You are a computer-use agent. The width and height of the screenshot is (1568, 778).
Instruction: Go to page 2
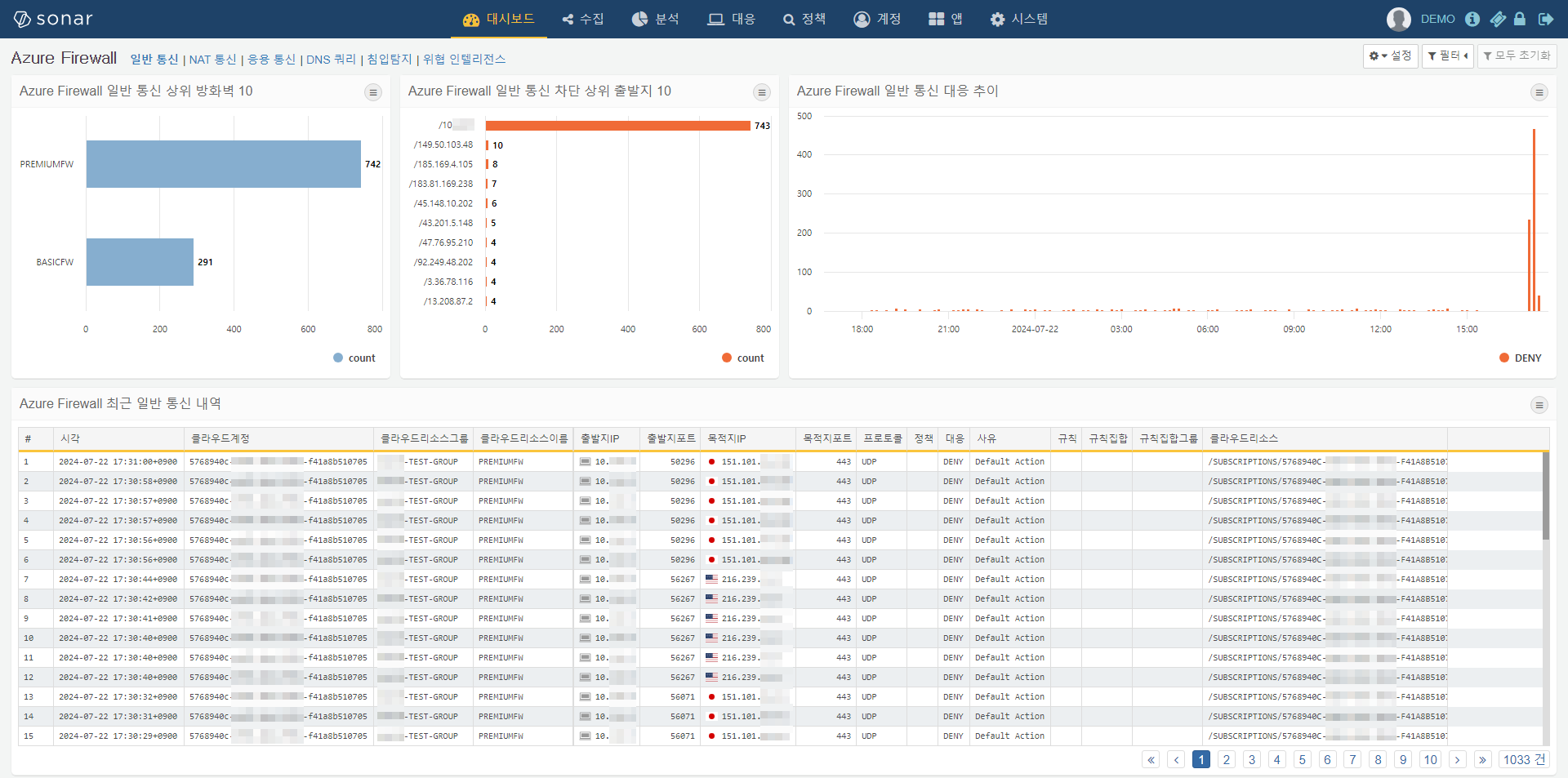coord(1227,759)
